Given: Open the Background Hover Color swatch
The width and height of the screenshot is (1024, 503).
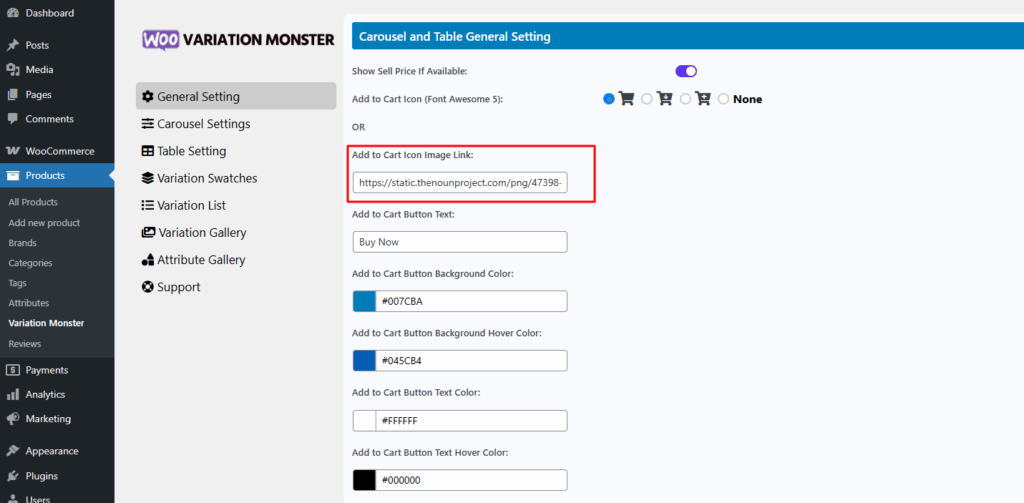Looking at the screenshot, I should (x=364, y=361).
